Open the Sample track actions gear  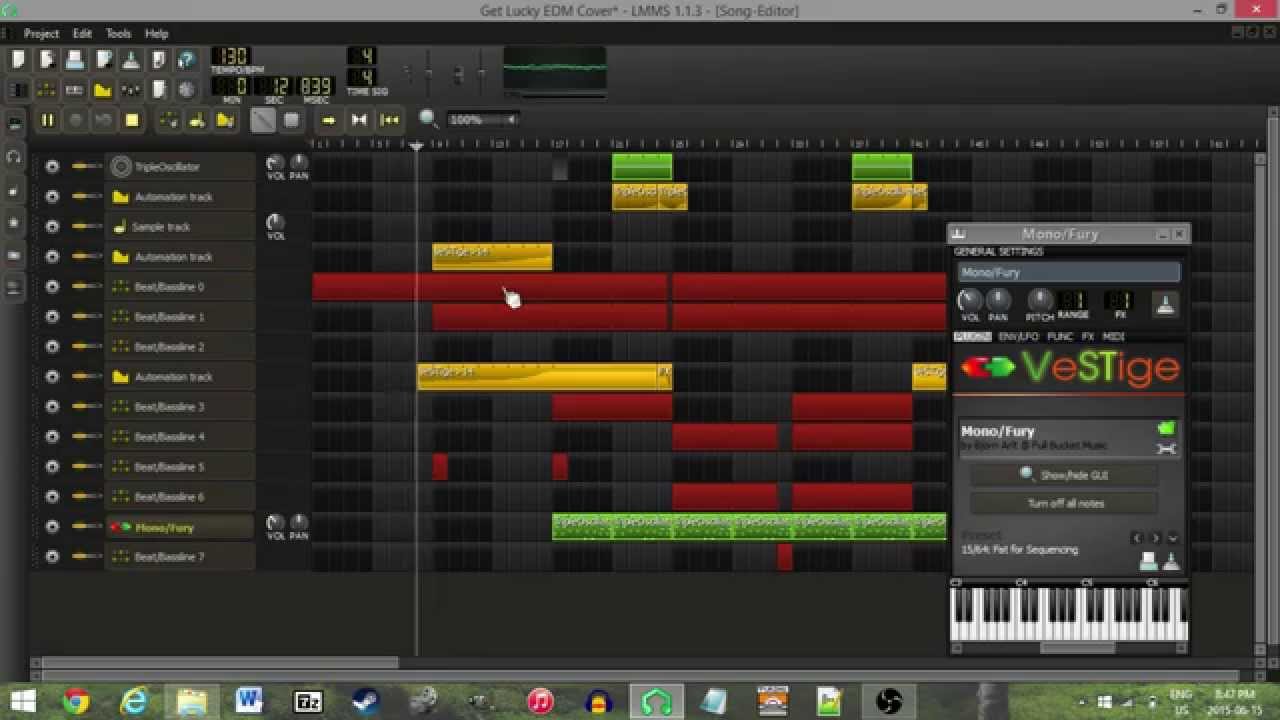[x=52, y=227]
